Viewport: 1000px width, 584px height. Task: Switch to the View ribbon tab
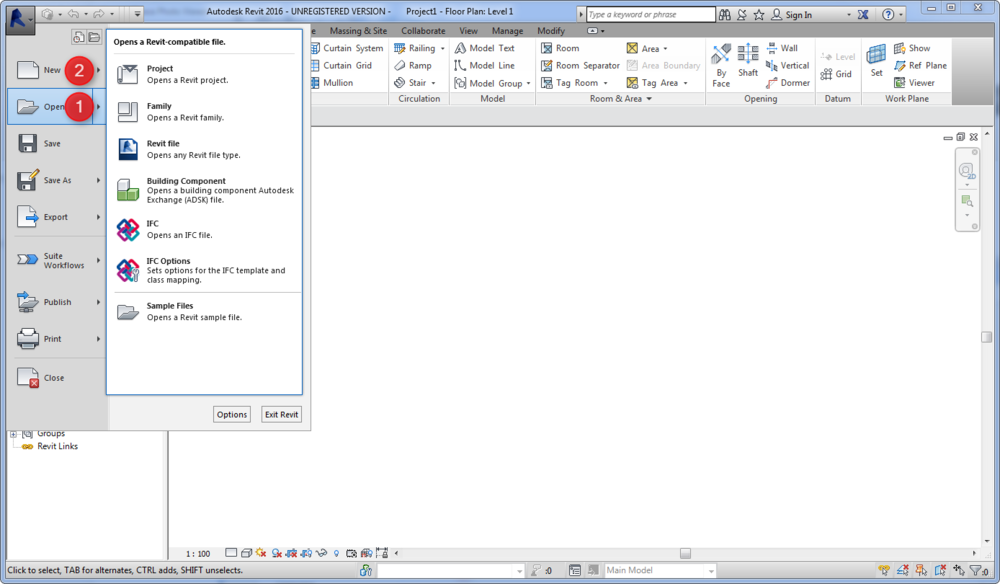pos(468,31)
